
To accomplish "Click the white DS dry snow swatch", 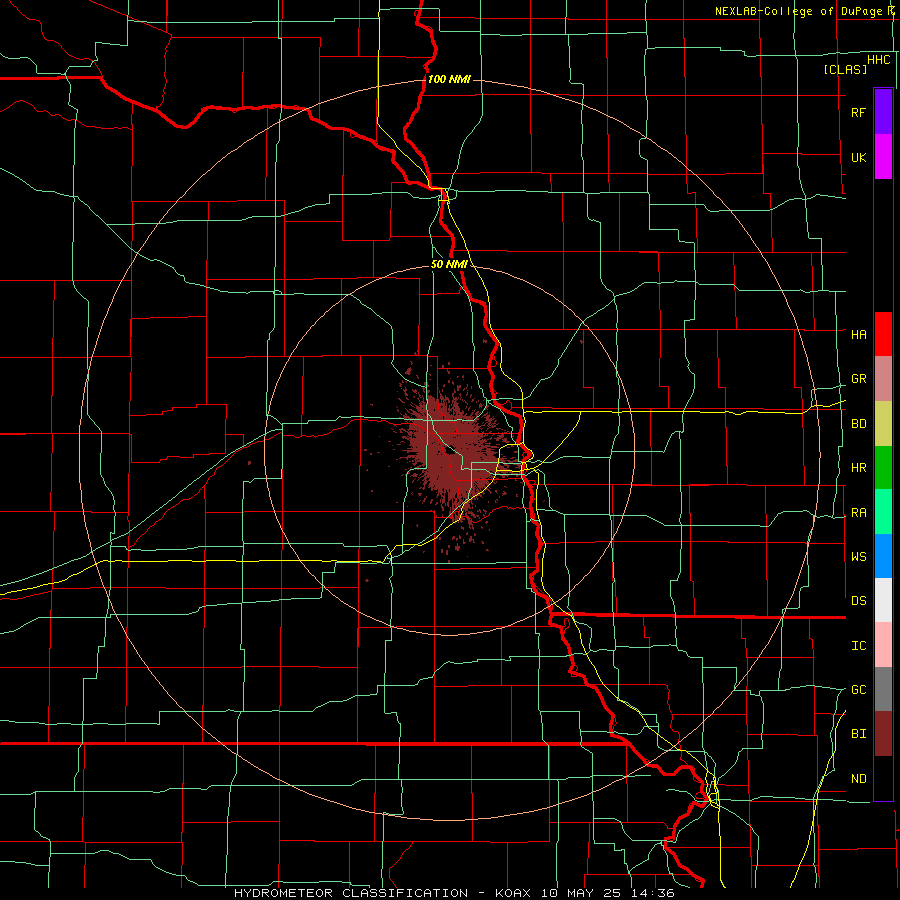I will pos(883,600).
